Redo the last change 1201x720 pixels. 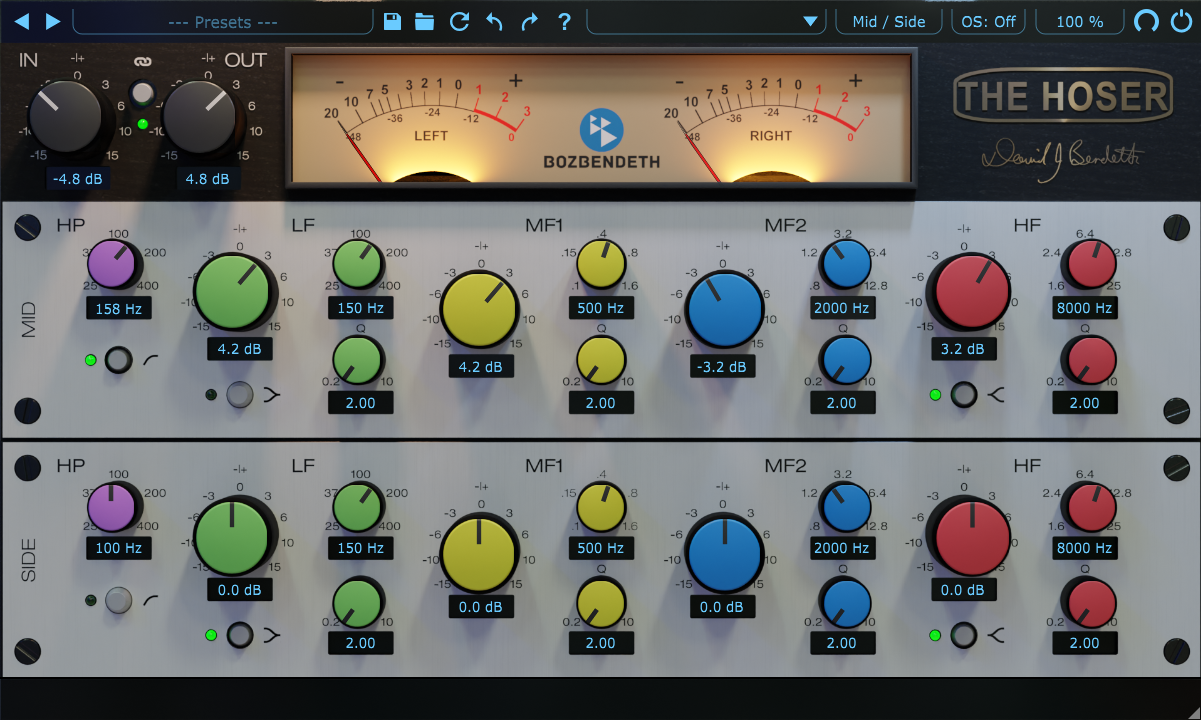click(x=529, y=21)
